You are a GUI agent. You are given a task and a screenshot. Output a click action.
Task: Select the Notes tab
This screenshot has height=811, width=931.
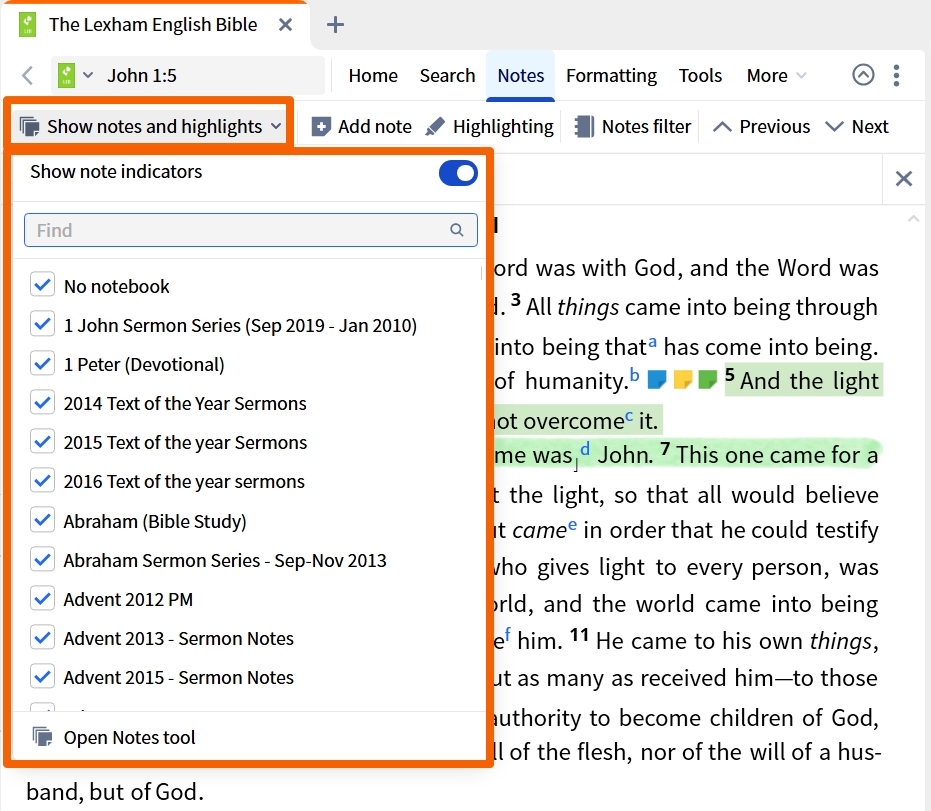point(521,75)
